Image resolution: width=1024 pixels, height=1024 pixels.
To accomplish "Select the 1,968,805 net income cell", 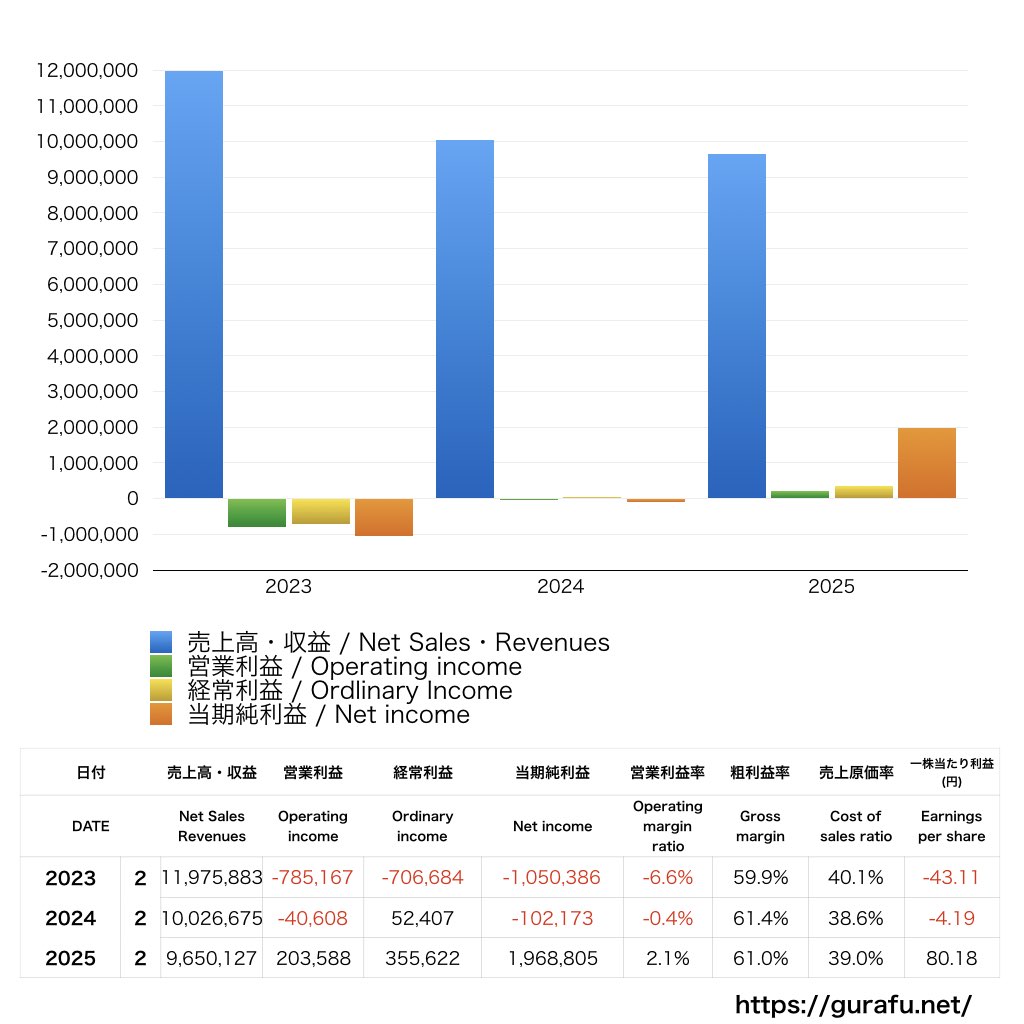I will 552,958.
